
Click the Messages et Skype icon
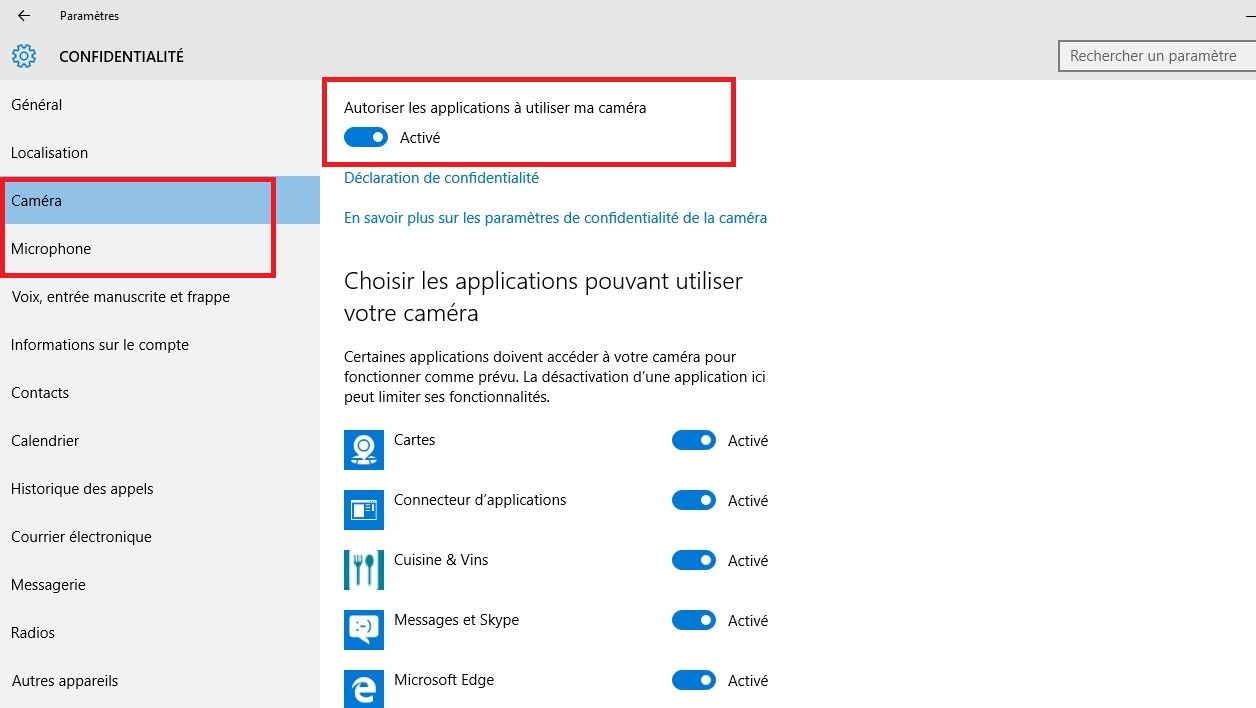(x=364, y=630)
